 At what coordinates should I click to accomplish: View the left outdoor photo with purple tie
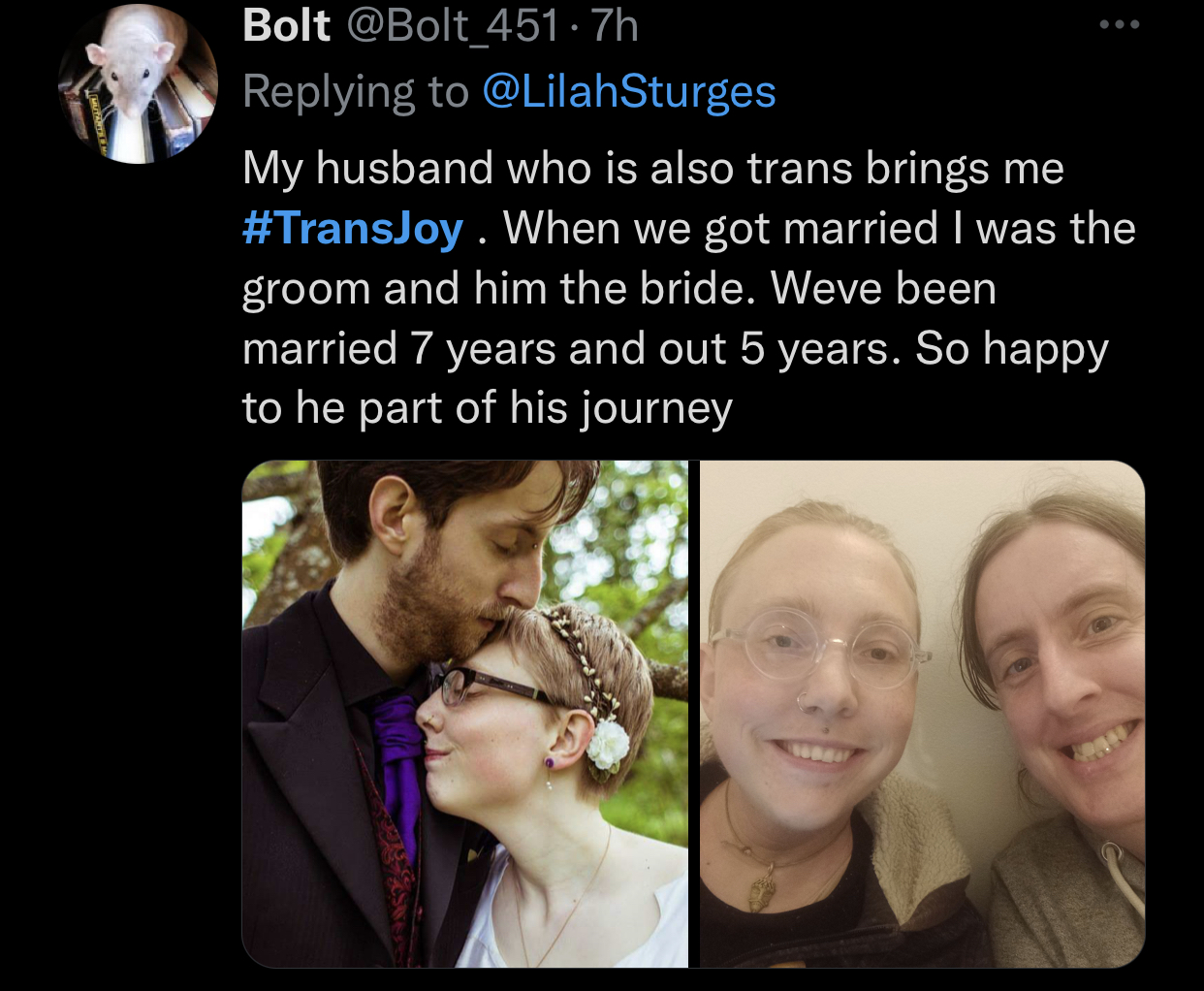(x=464, y=714)
